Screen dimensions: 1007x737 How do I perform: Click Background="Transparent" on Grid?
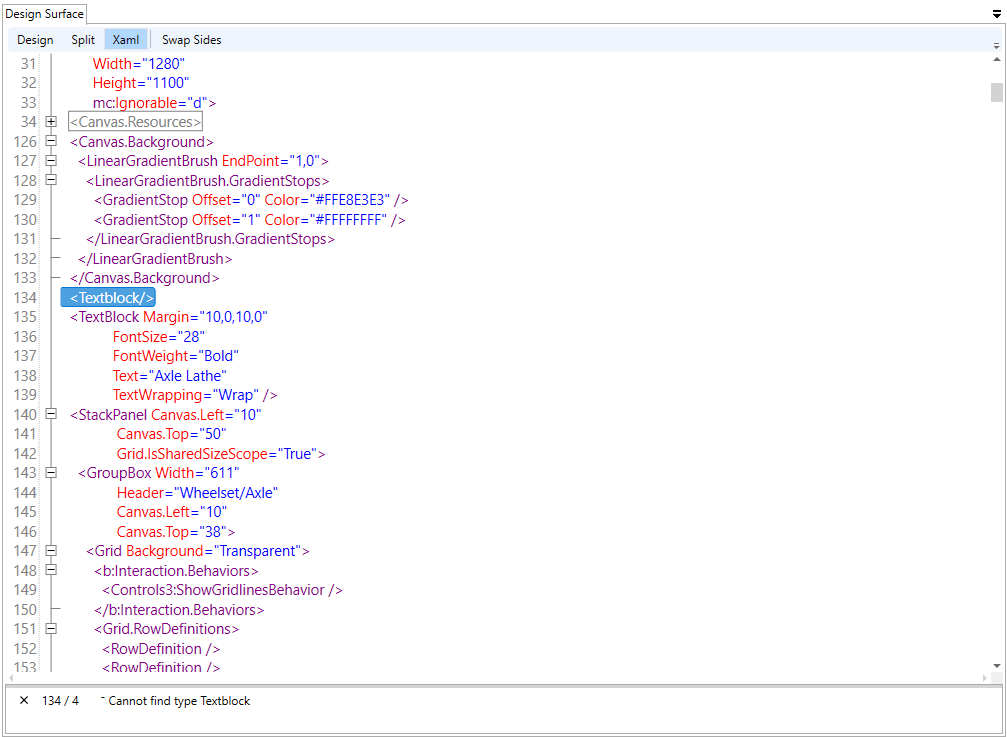coord(215,551)
